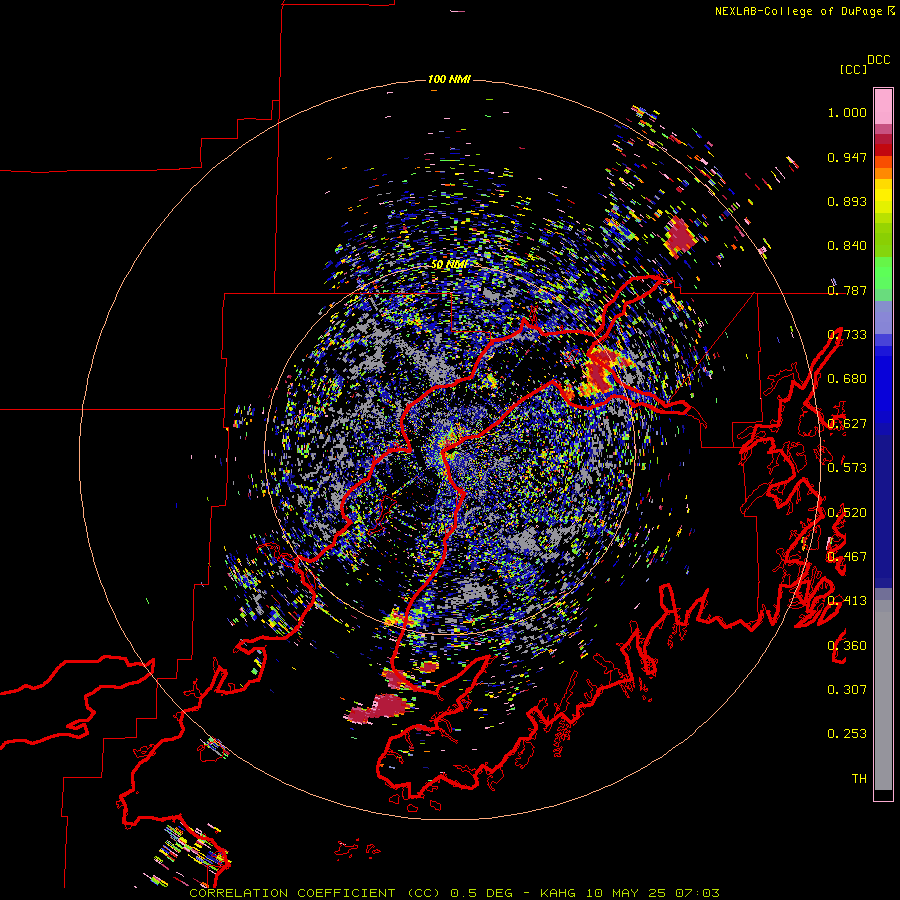The height and width of the screenshot is (900, 900).
Task: Select the 0.733 scale value
Action: click(x=847, y=335)
